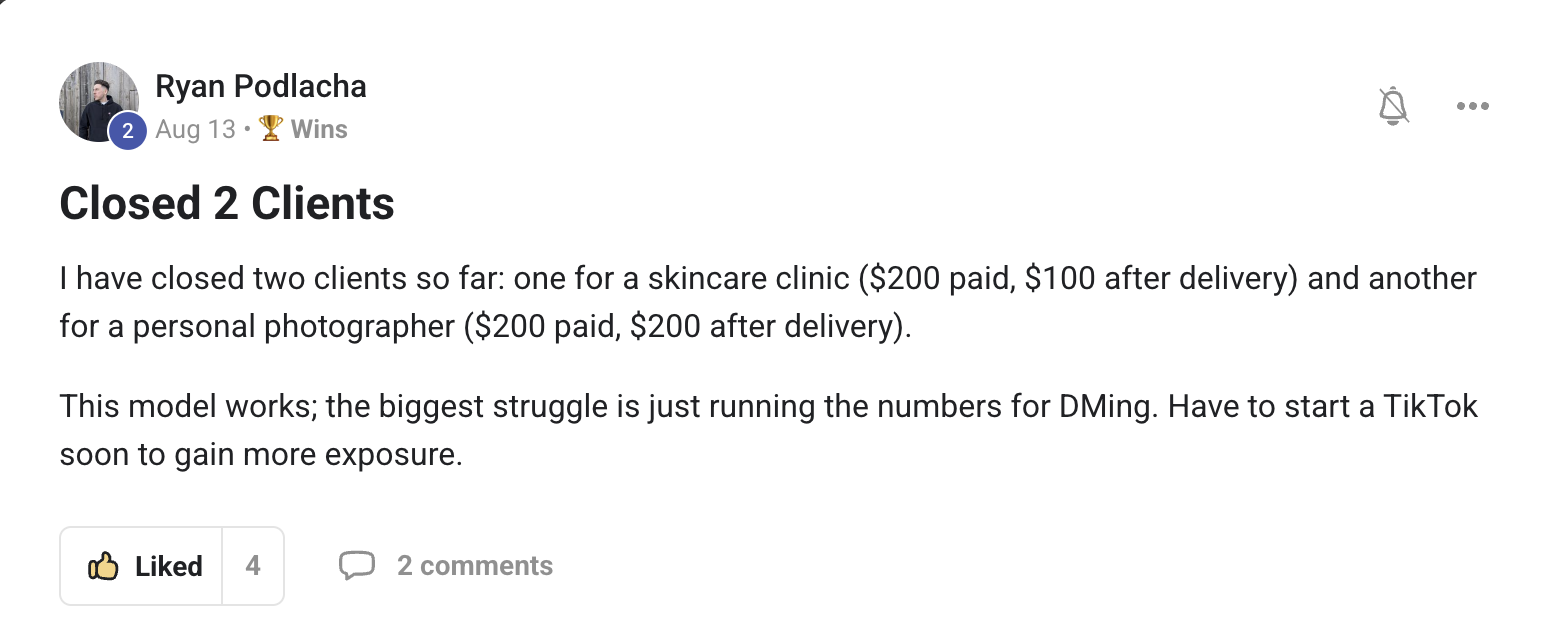Enable notifications by clicking the slashed bell
The height and width of the screenshot is (636, 1566).
click(1394, 105)
